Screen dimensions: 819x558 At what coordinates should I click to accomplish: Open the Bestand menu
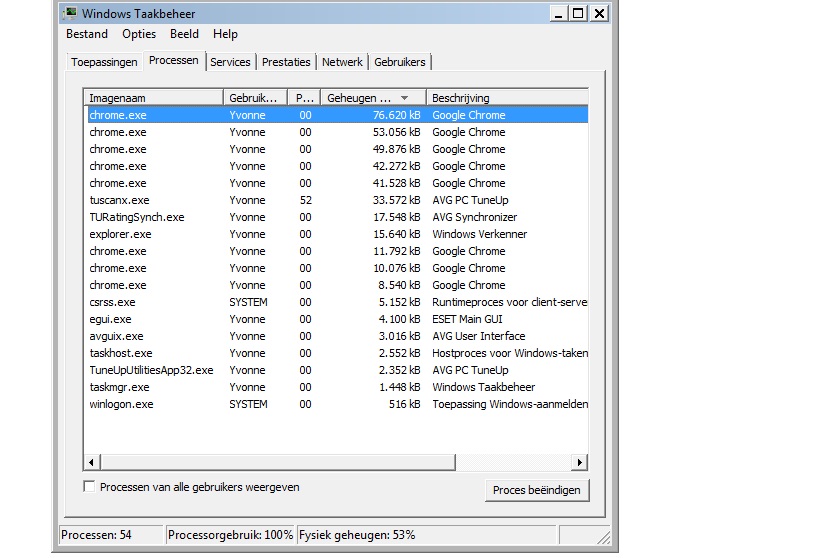[x=87, y=34]
